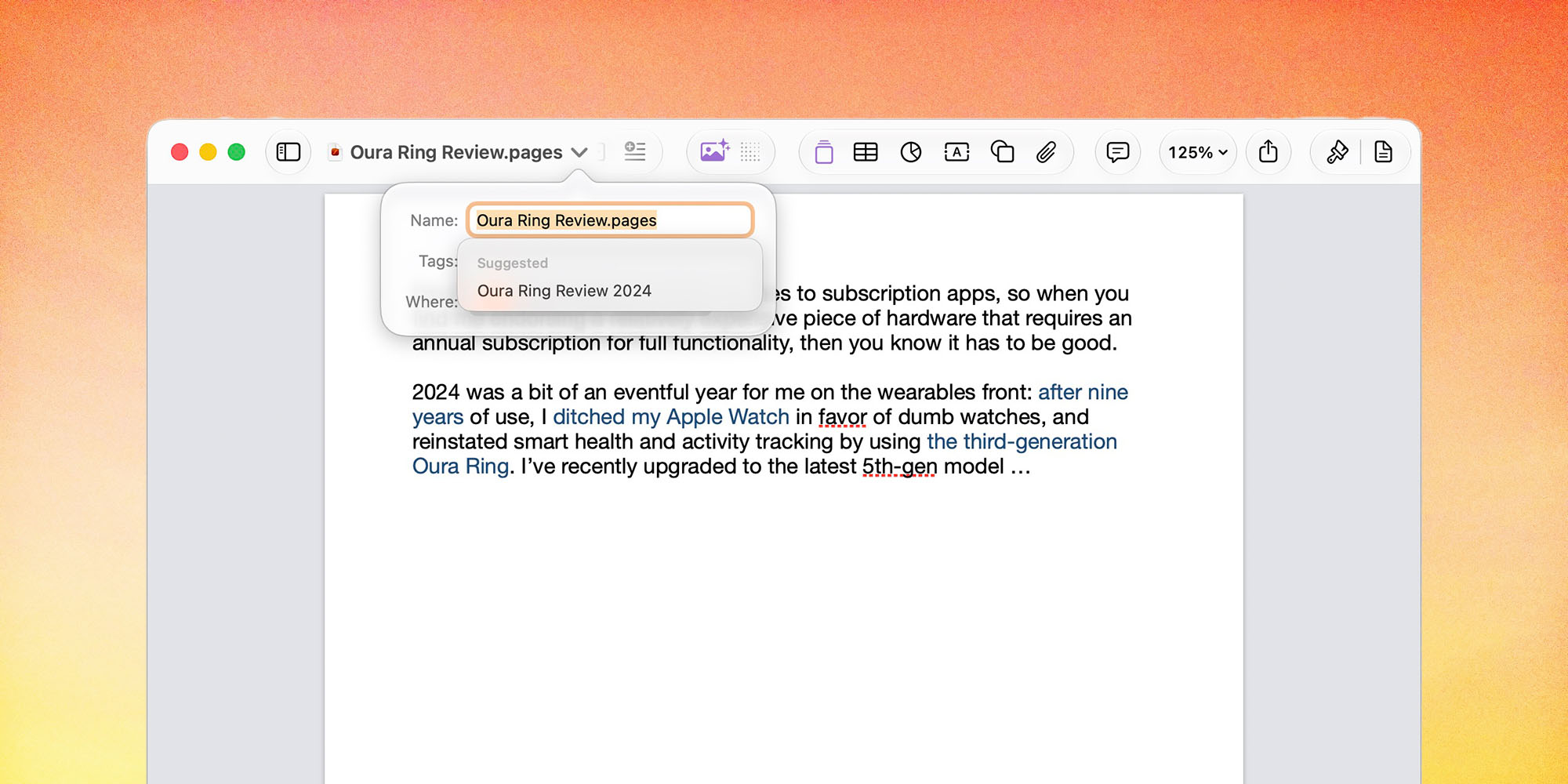Toggle the sidebar view button
1568x784 pixels.
pos(289,152)
